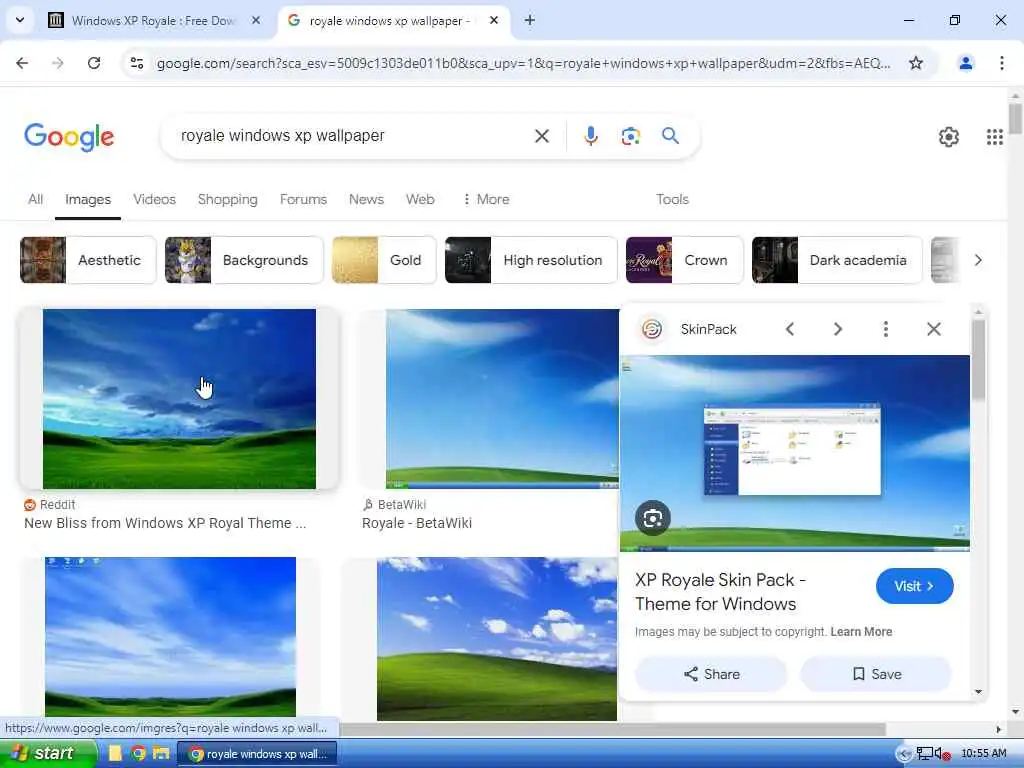Reload the current page

[x=94, y=63]
